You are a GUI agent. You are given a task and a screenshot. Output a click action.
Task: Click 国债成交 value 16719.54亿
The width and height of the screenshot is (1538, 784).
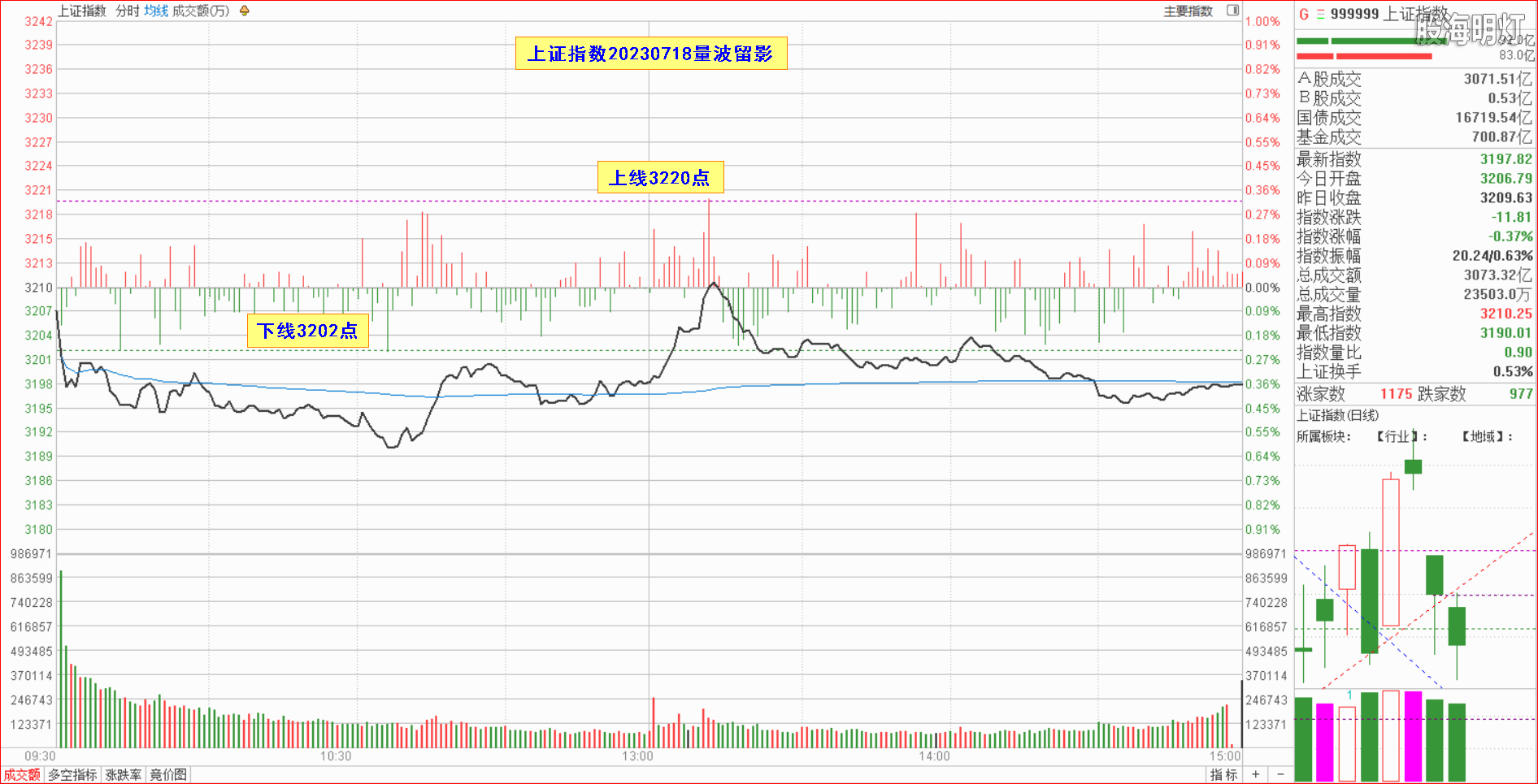point(1493,118)
